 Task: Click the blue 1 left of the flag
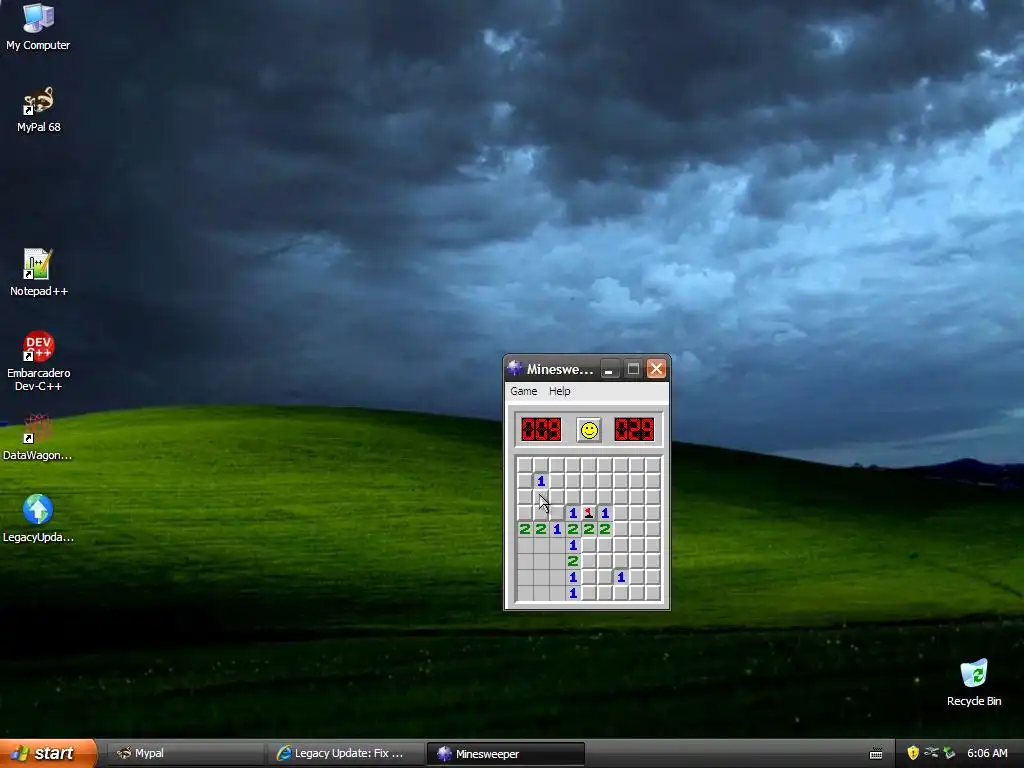pyautogui.click(x=573, y=513)
